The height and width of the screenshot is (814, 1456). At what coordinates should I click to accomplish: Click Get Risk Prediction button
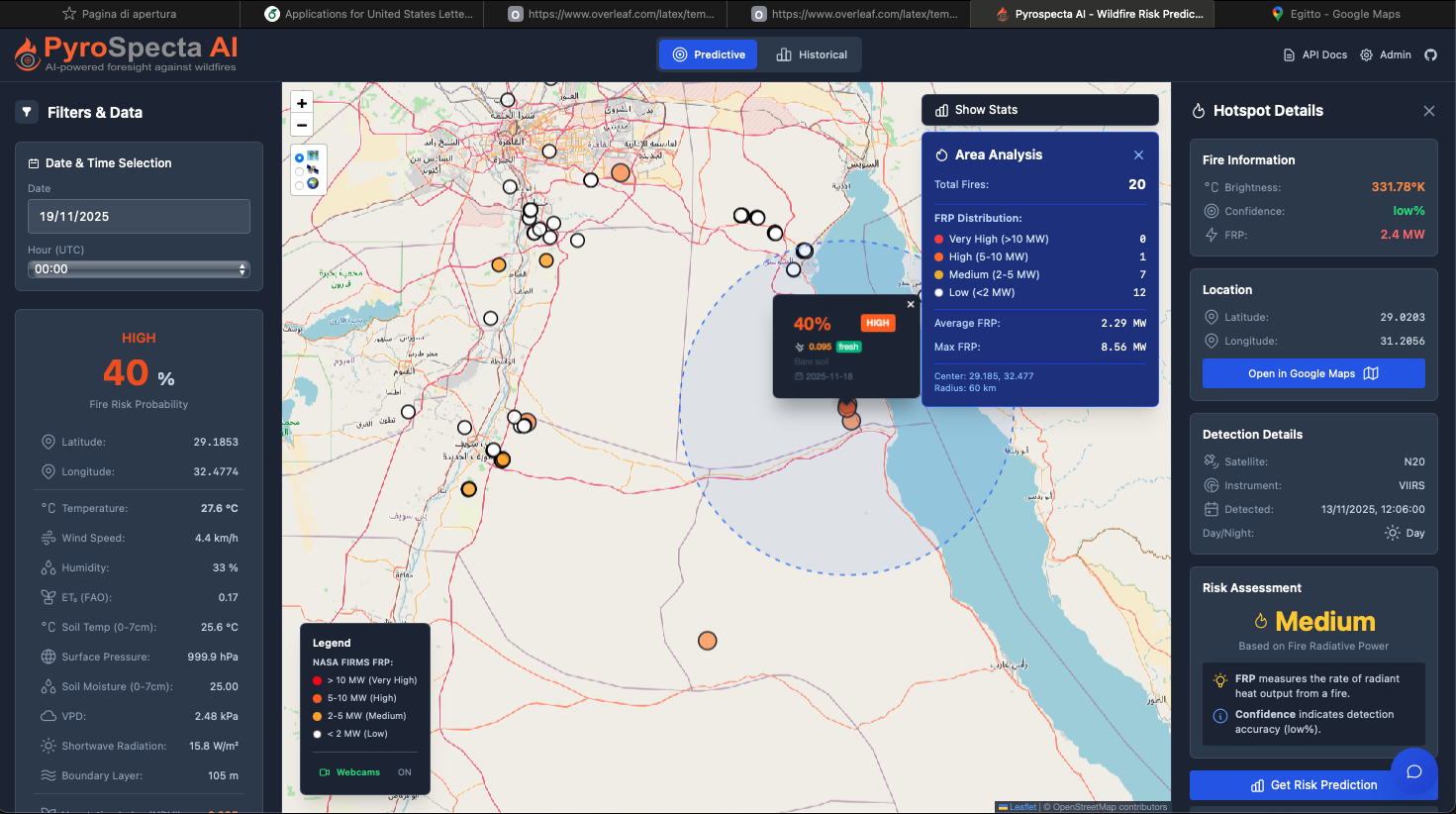coord(1313,785)
